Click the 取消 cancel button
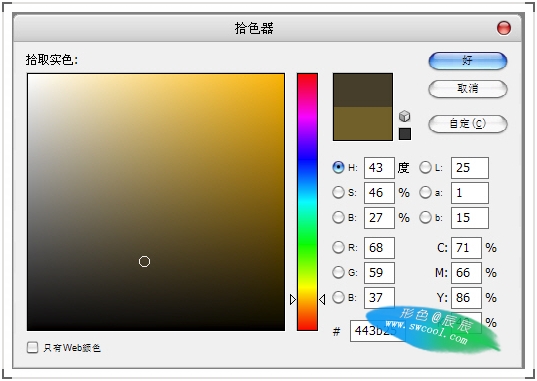Screen dimensions: 537x381 (x=468, y=89)
